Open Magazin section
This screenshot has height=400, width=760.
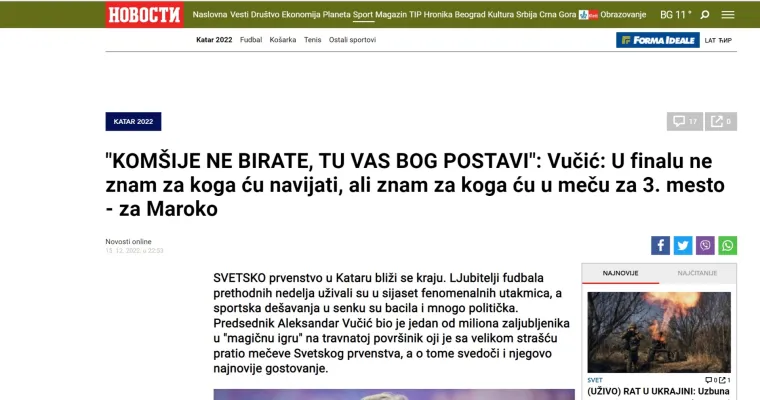click(391, 15)
